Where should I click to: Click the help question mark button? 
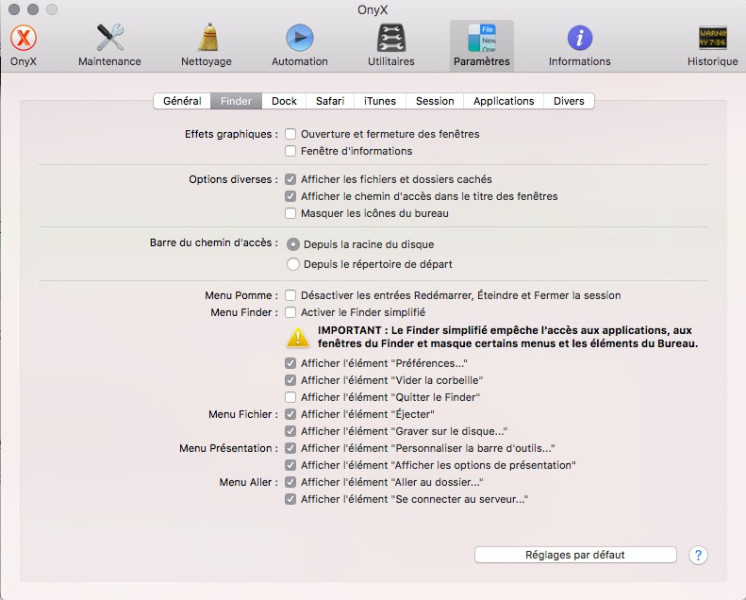point(698,555)
